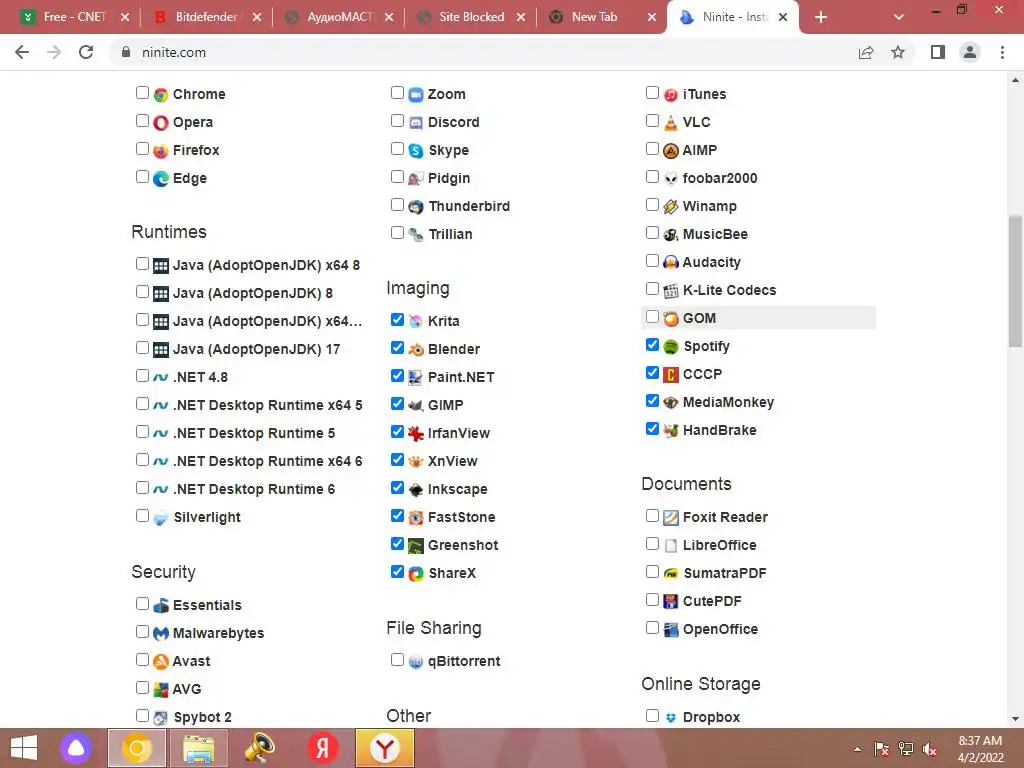Click the Java (AdoptOpenJDK) 17 label

pos(256,349)
